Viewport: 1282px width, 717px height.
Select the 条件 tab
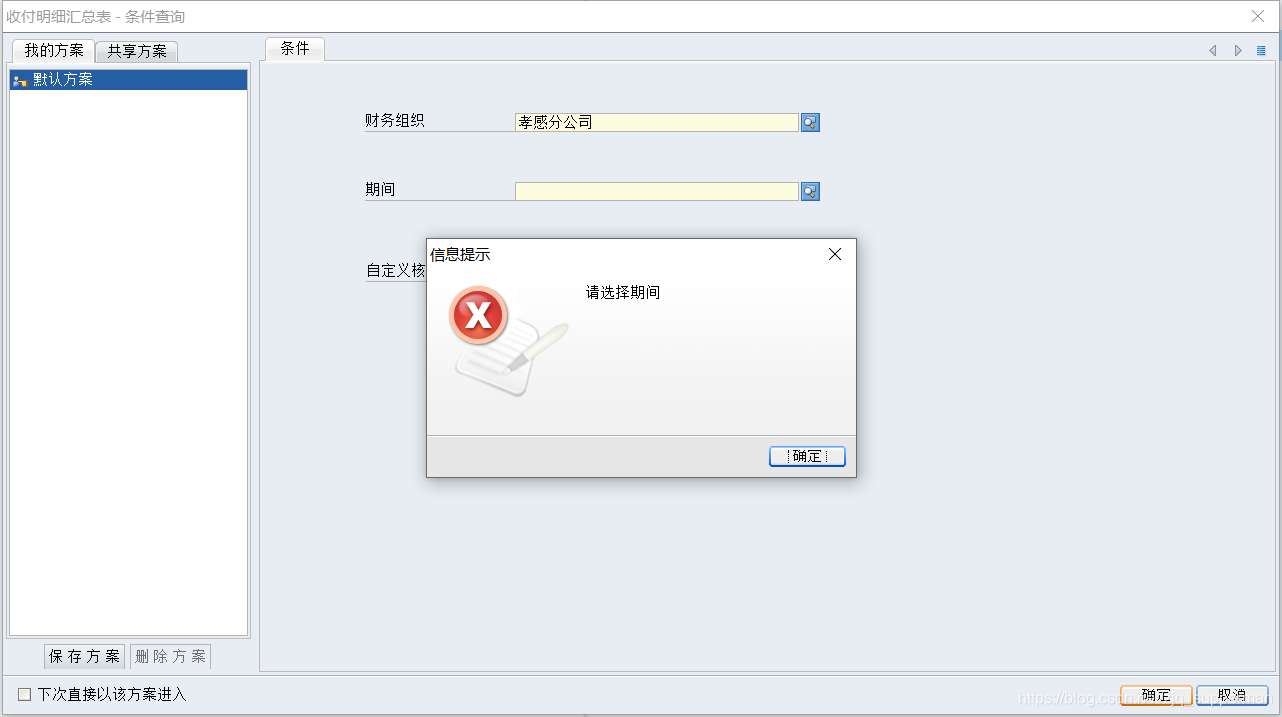(x=295, y=48)
